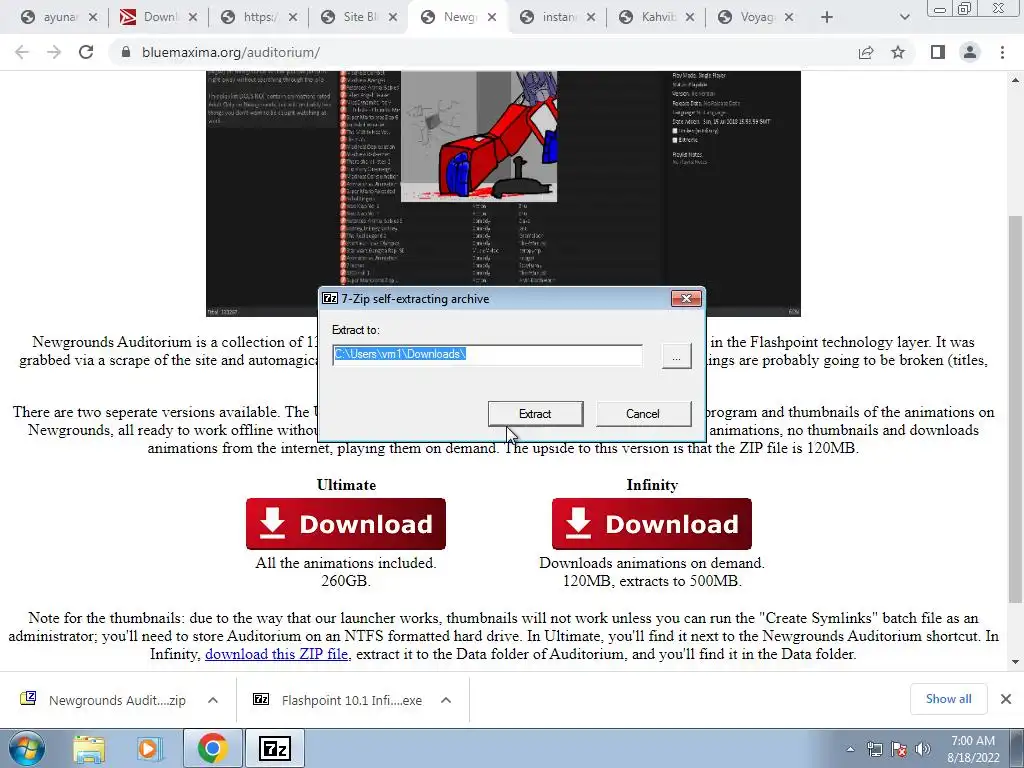Switch to the Kahvib tab
Screen dimensions: 1024x768
point(657,17)
